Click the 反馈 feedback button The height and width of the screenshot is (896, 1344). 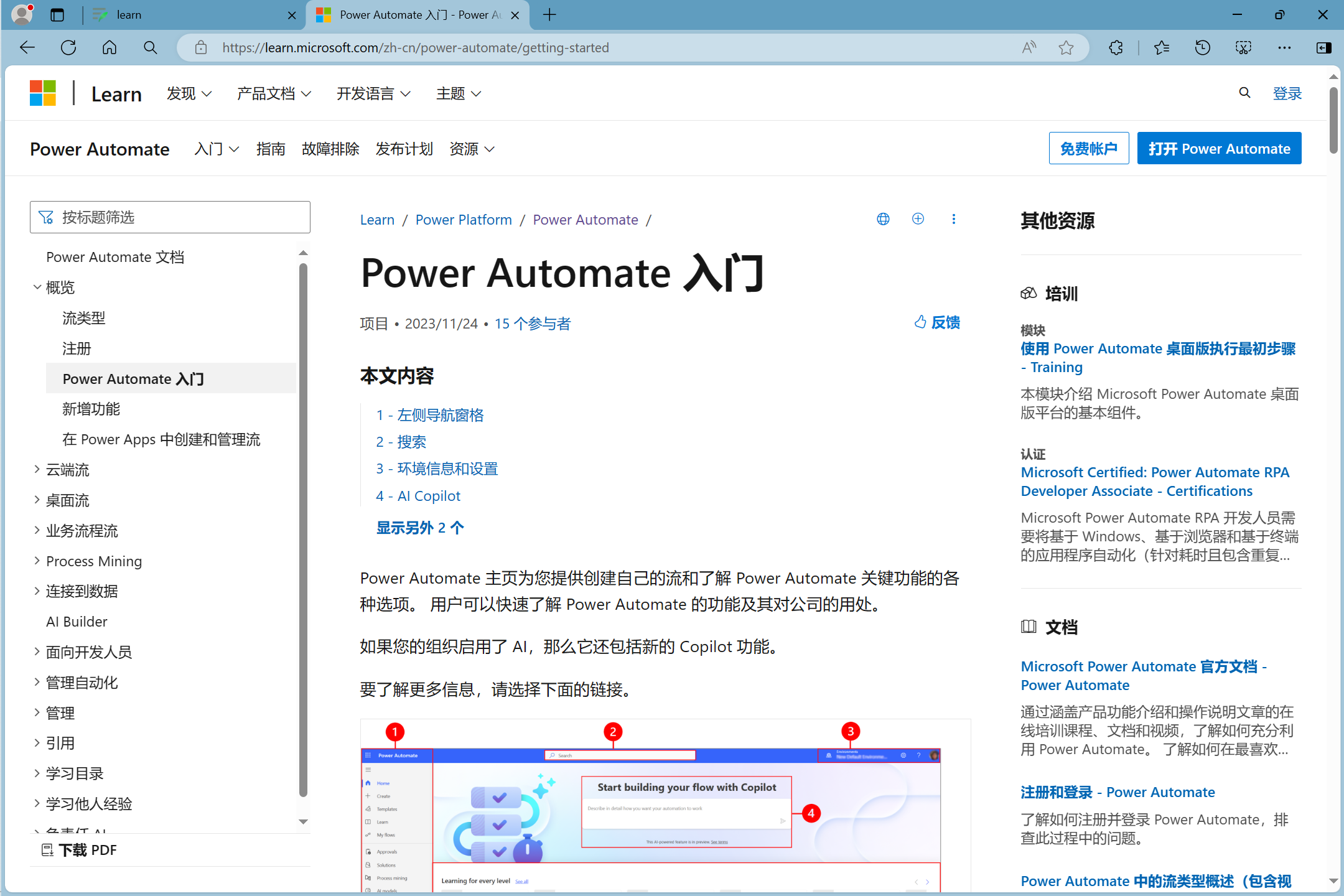click(x=937, y=322)
